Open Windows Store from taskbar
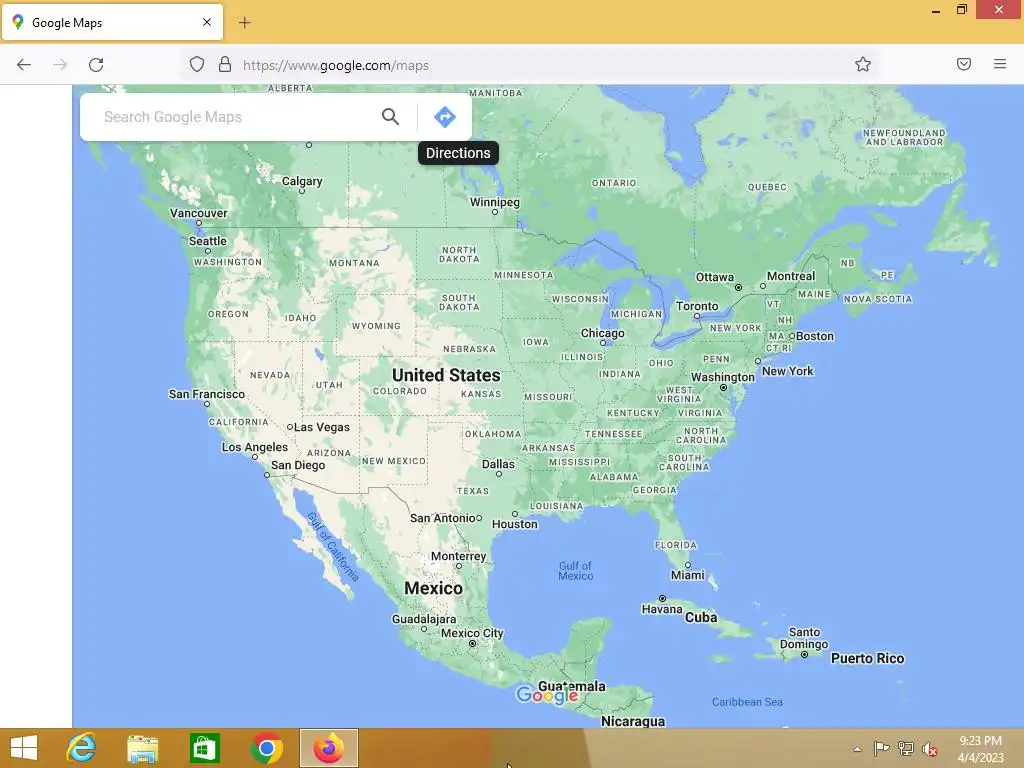This screenshot has width=1024, height=768. (x=204, y=748)
